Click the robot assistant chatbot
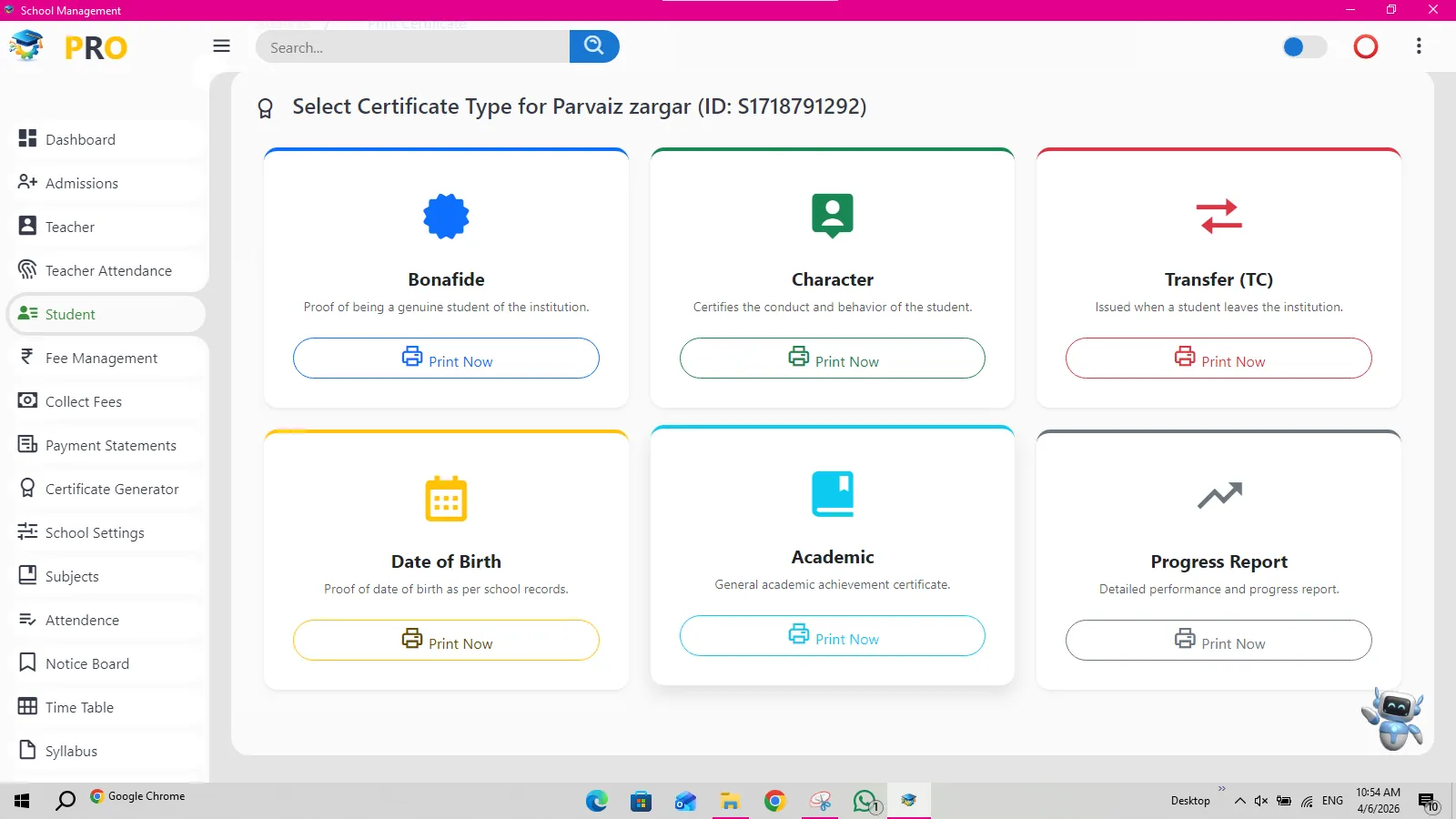Image resolution: width=1456 pixels, height=819 pixels. 1394,719
